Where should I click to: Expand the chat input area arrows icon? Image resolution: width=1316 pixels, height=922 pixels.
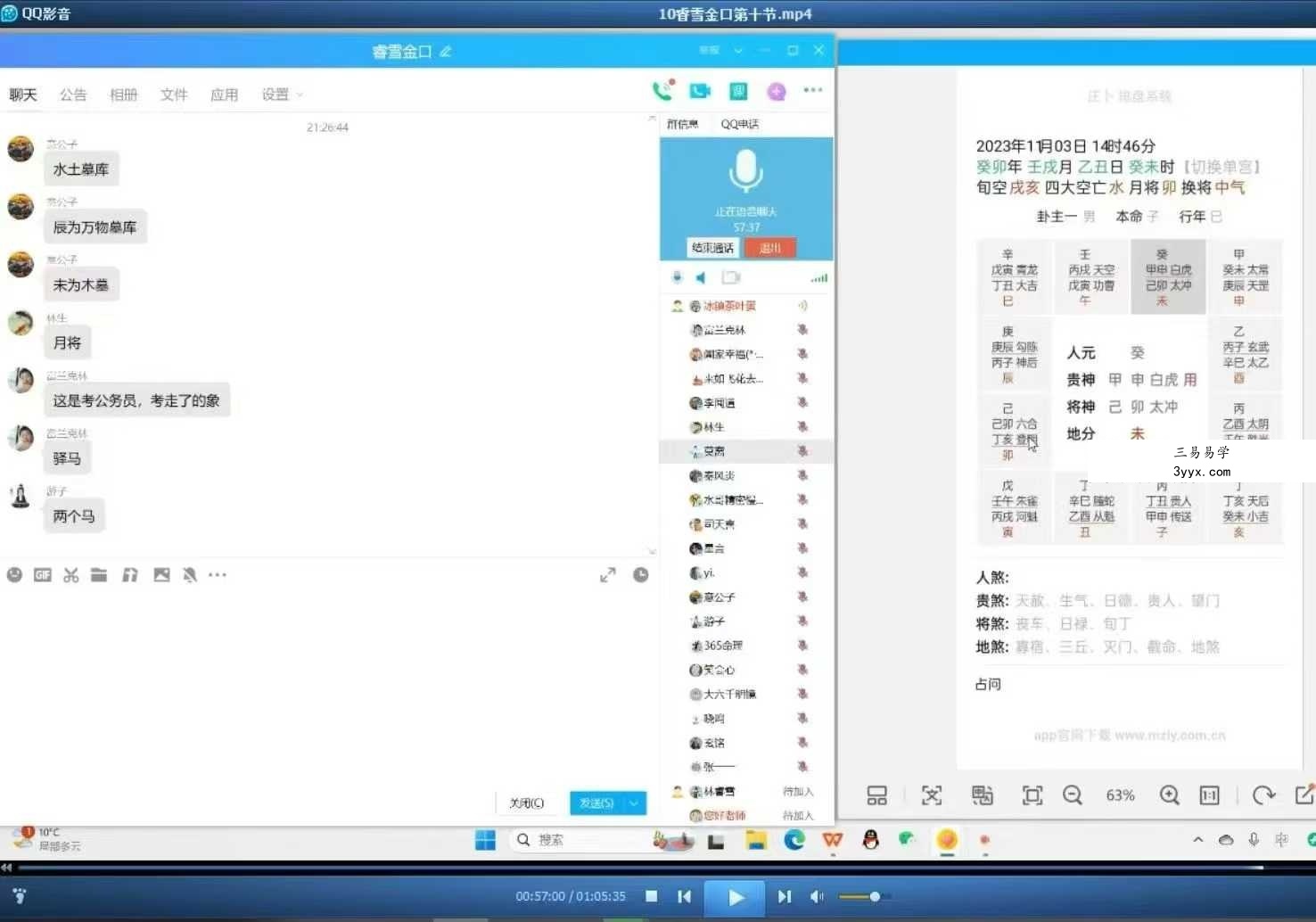[608, 575]
